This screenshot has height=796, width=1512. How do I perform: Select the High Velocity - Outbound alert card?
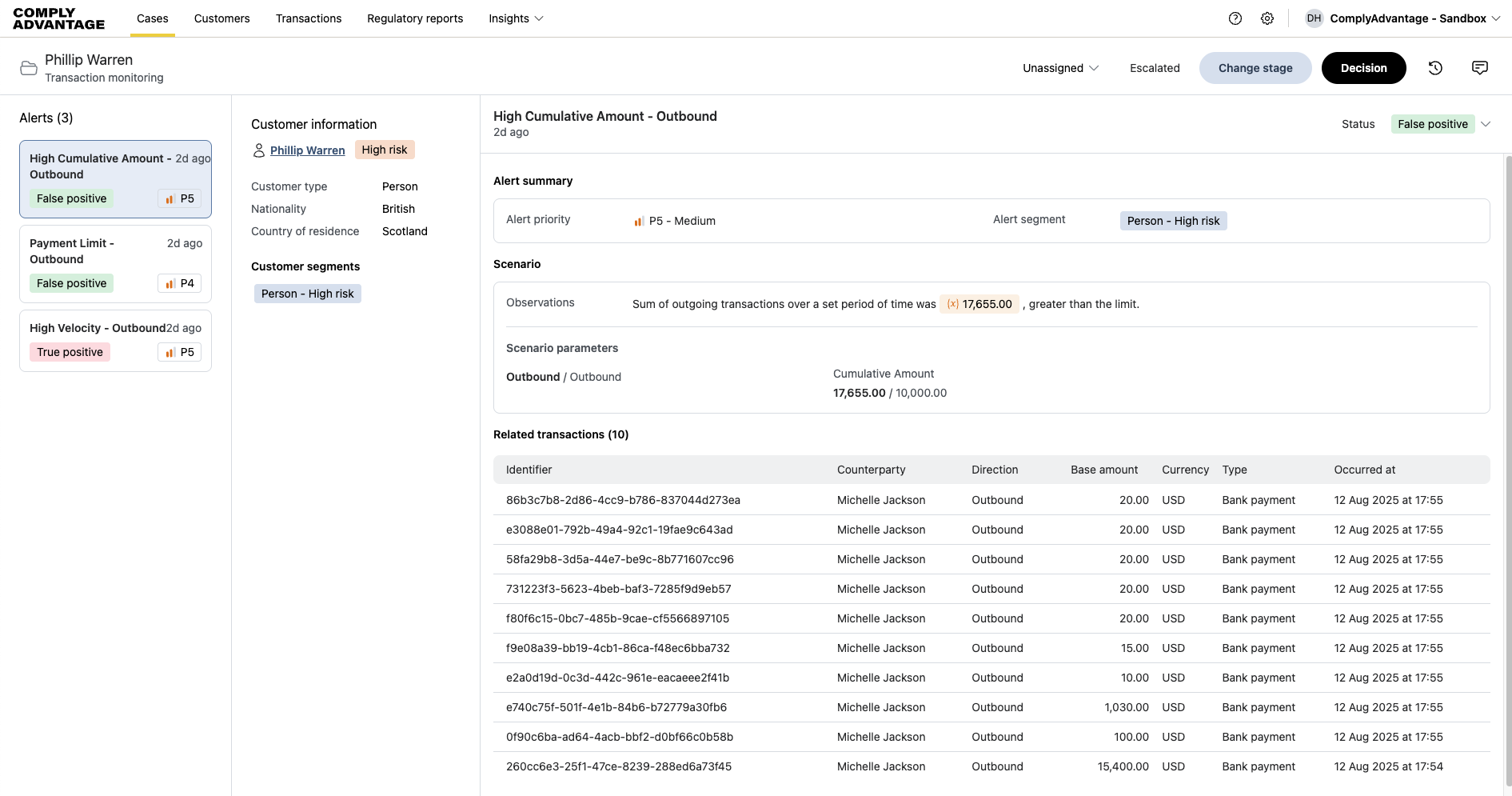(115, 340)
